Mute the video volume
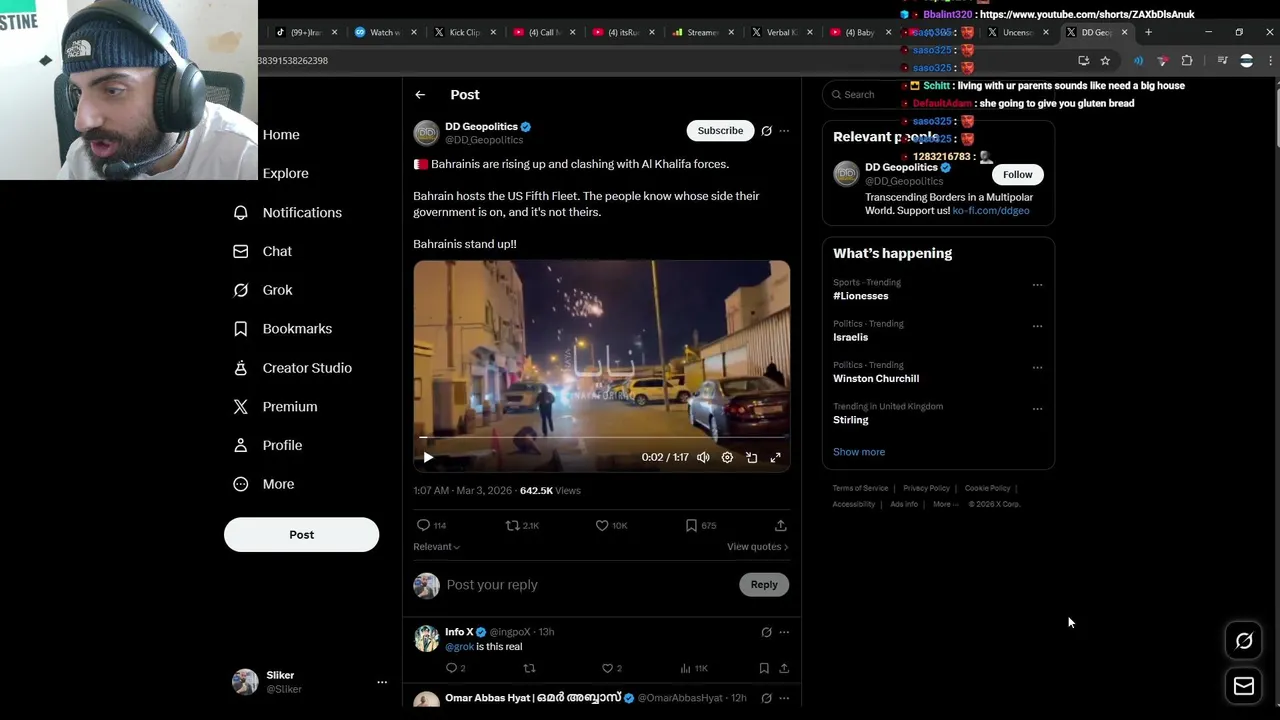This screenshot has width=1280, height=720. (703, 457)
